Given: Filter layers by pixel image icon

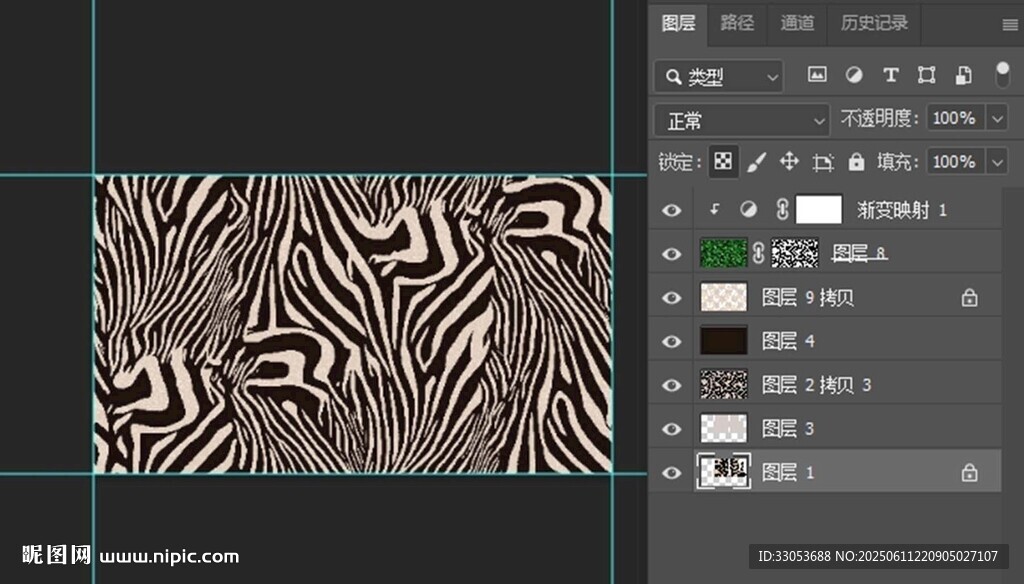Looking at the screenshot, I should point(817,74).
